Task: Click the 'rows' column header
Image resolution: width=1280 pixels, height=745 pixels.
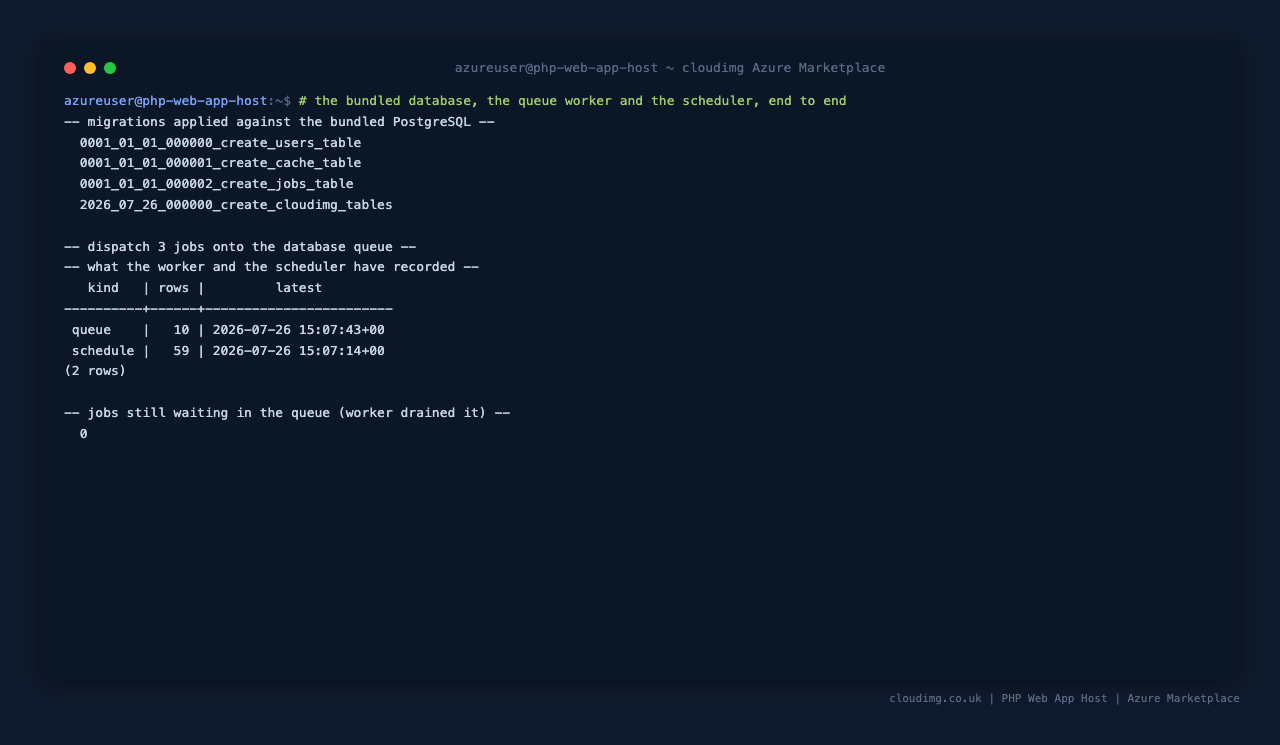Action: click(x=174, y=288)
